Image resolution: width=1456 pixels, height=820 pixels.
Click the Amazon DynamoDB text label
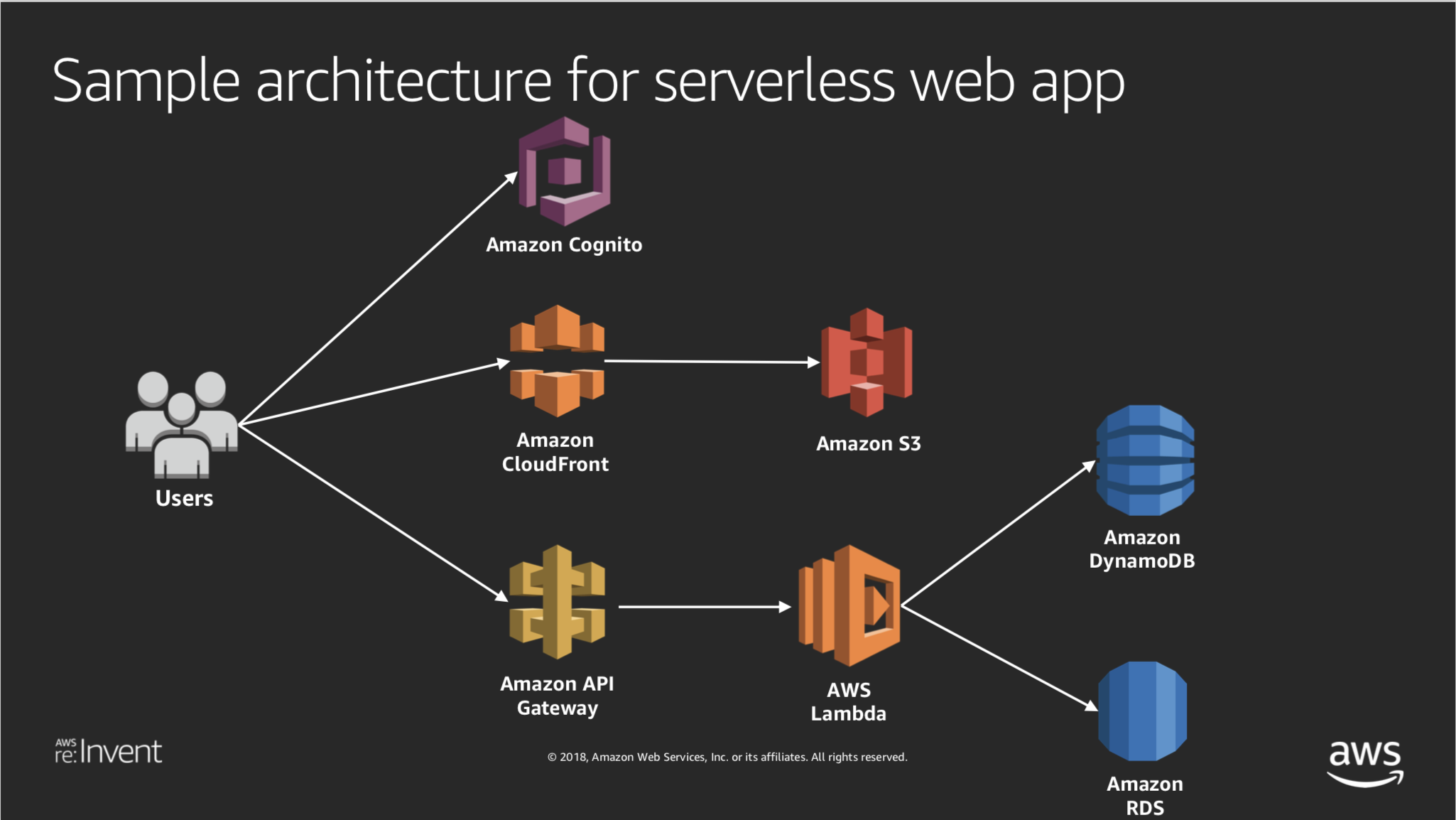click(x=1142, y=549)
